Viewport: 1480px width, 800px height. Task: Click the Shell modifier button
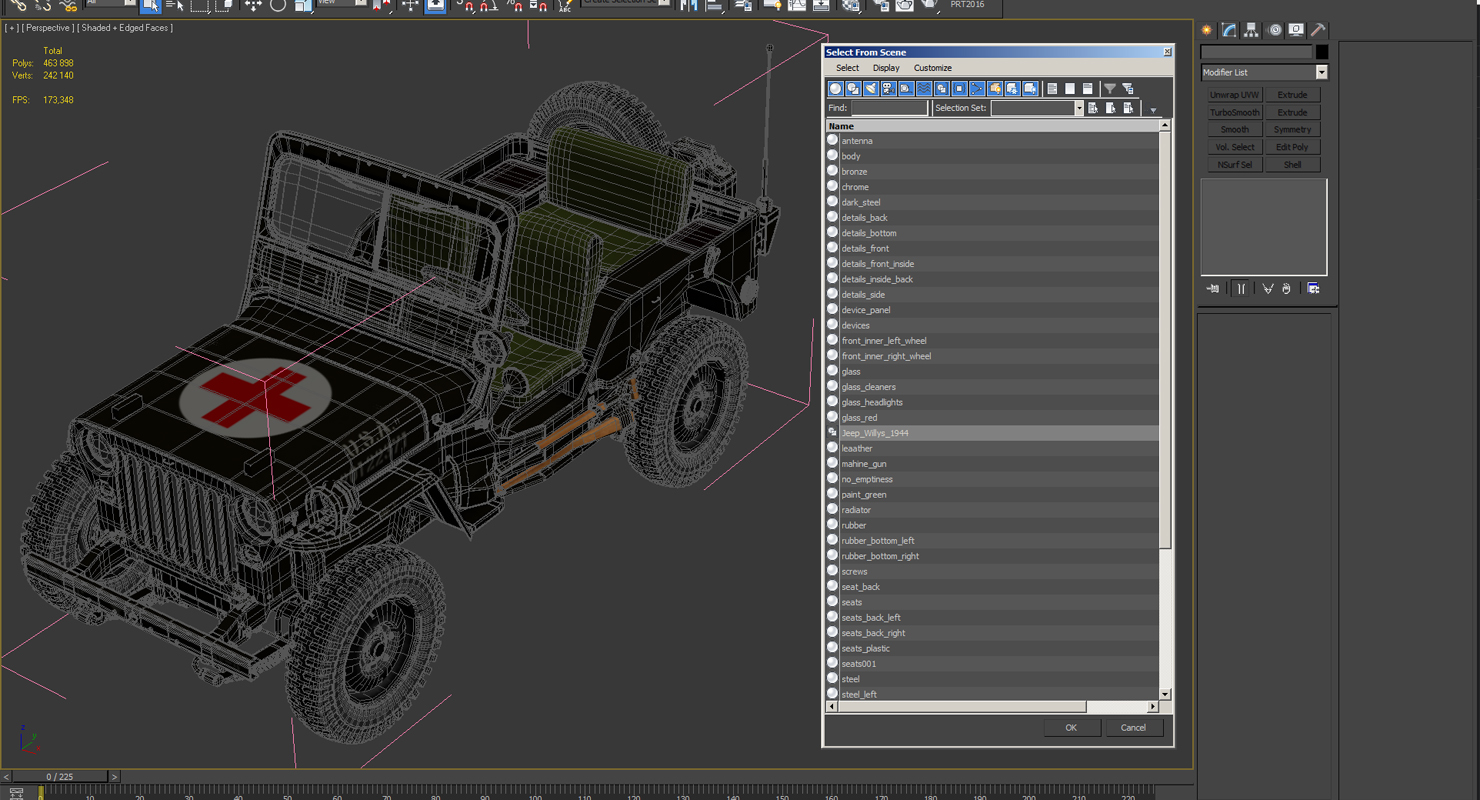click(x=1292, y=165)
